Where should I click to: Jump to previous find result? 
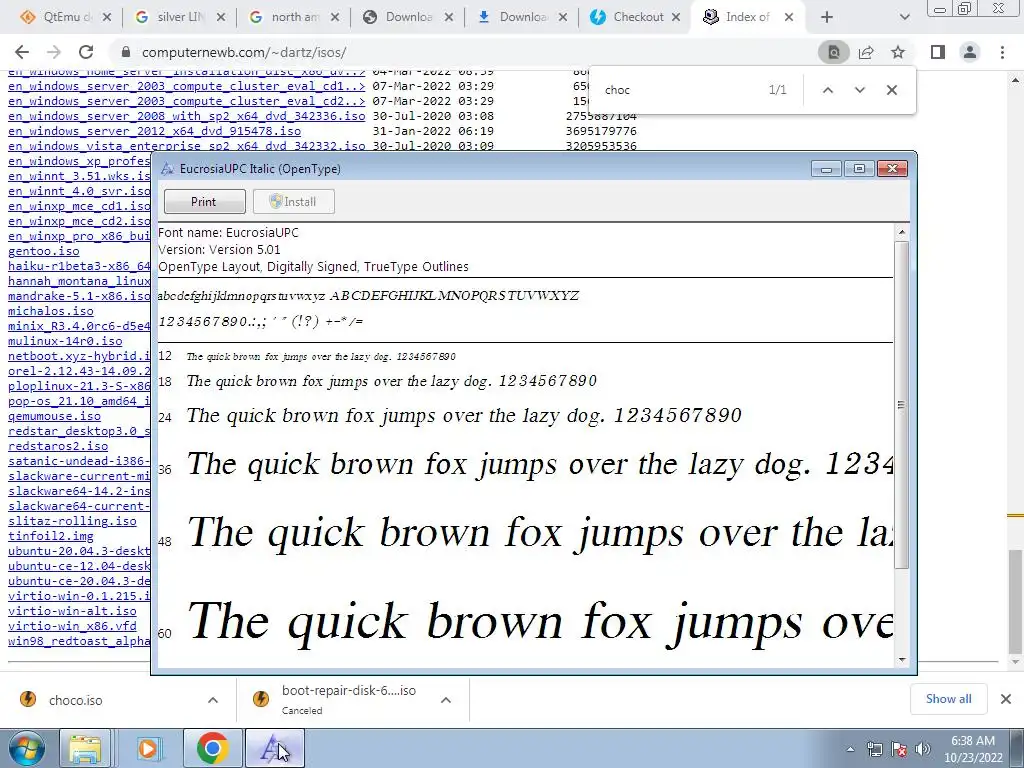[x=827, y=90]
